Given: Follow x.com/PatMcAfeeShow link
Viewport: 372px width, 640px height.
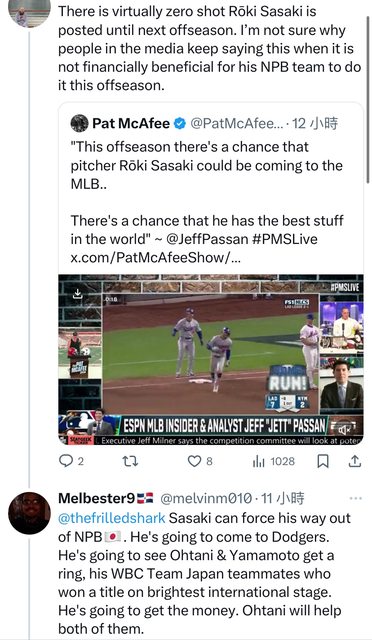Looking at the screenshot, I should (x=156, y=257).
